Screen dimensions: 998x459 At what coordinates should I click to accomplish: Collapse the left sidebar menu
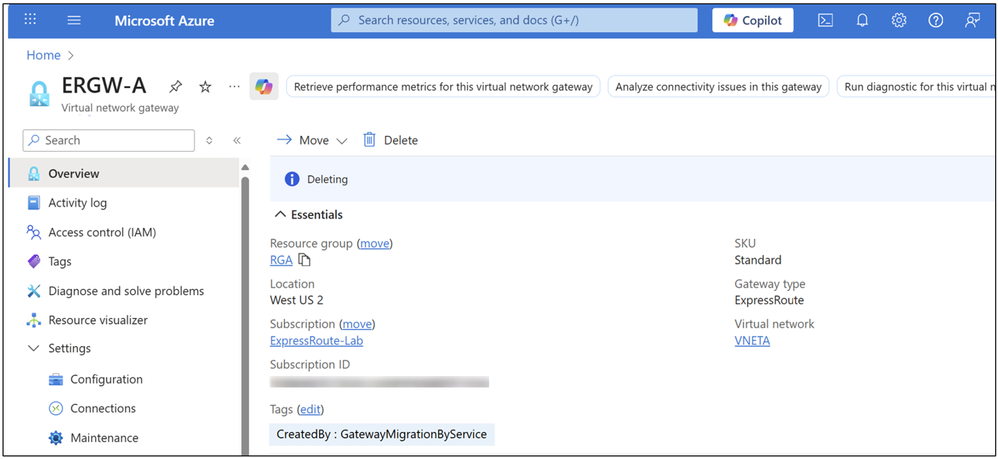coord(237,141)
